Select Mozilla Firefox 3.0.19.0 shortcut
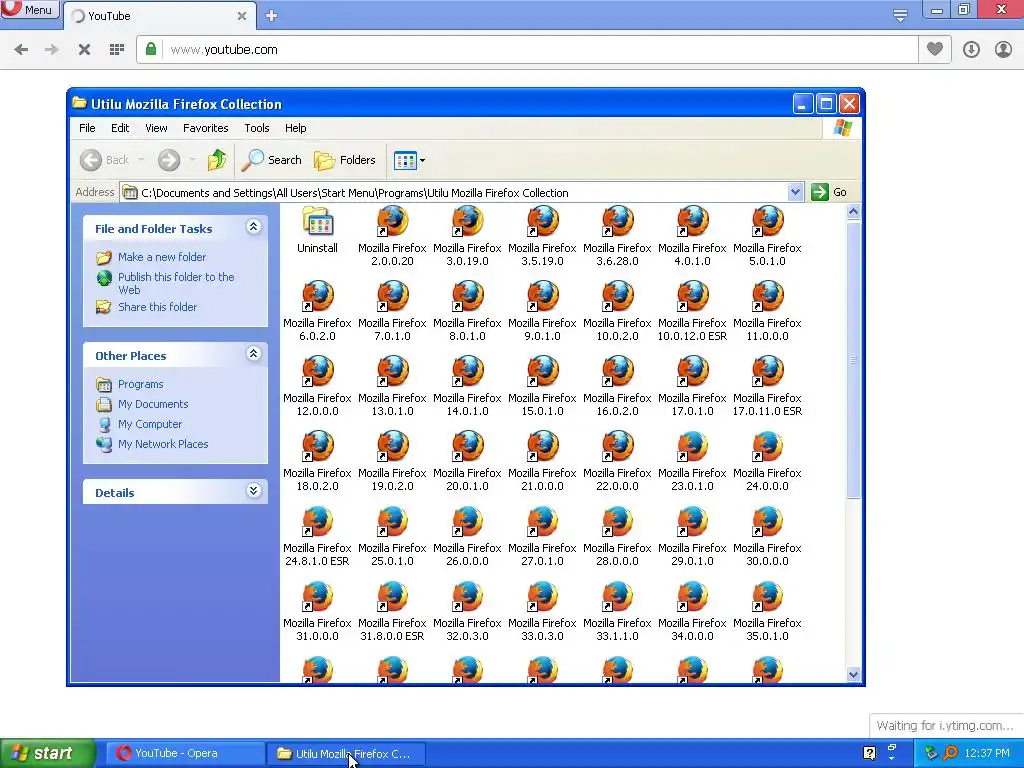This screenshot has height=768, width=1024. pyautogui.click(x=467, y=236)
